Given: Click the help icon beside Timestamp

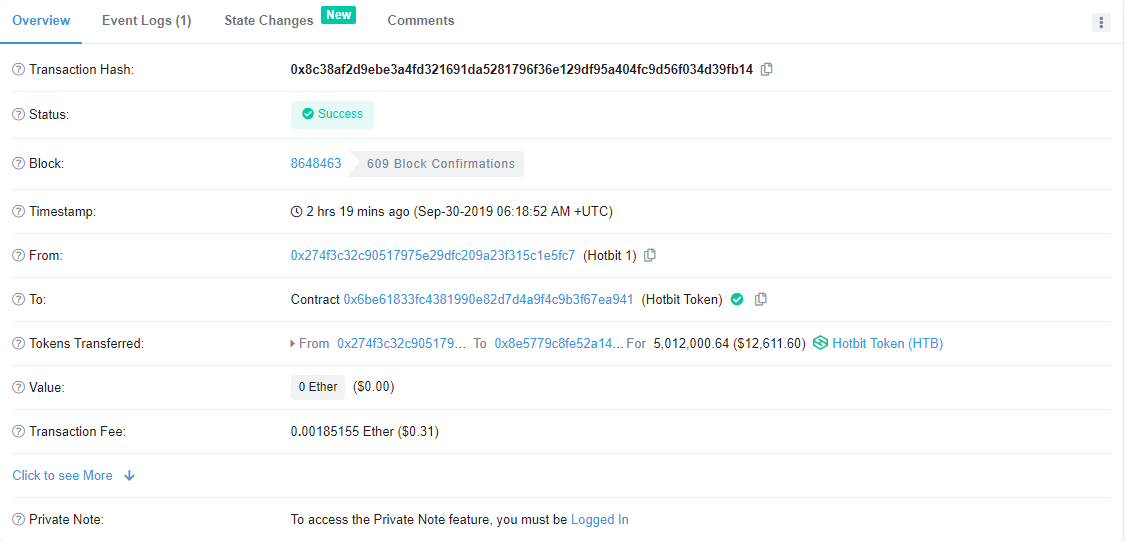Looking at the screenshot, I should click(x=18, y=212).
